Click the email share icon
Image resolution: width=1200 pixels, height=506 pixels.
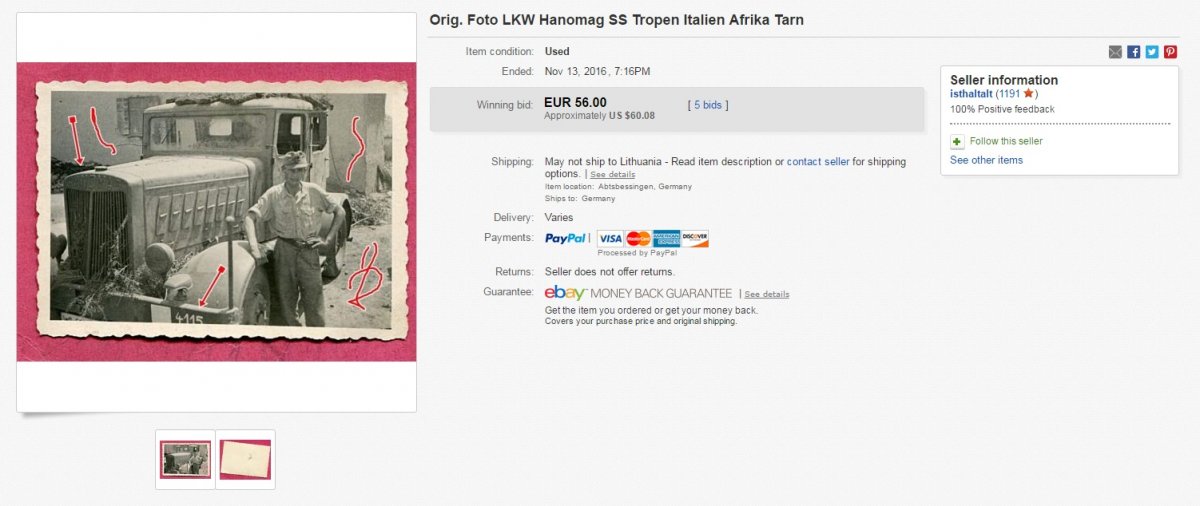(1115, 52)
